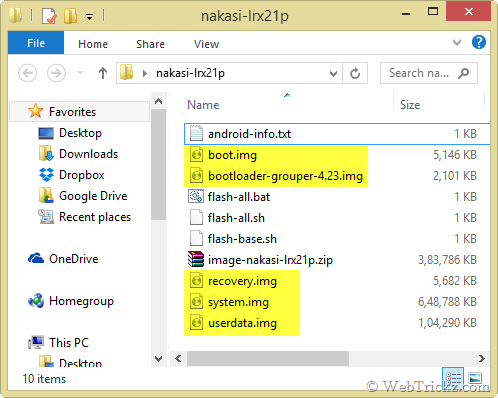498x398 pixels.
Task: Open the recent locations dropdown arrow
Action: click(x=80, y=73)
